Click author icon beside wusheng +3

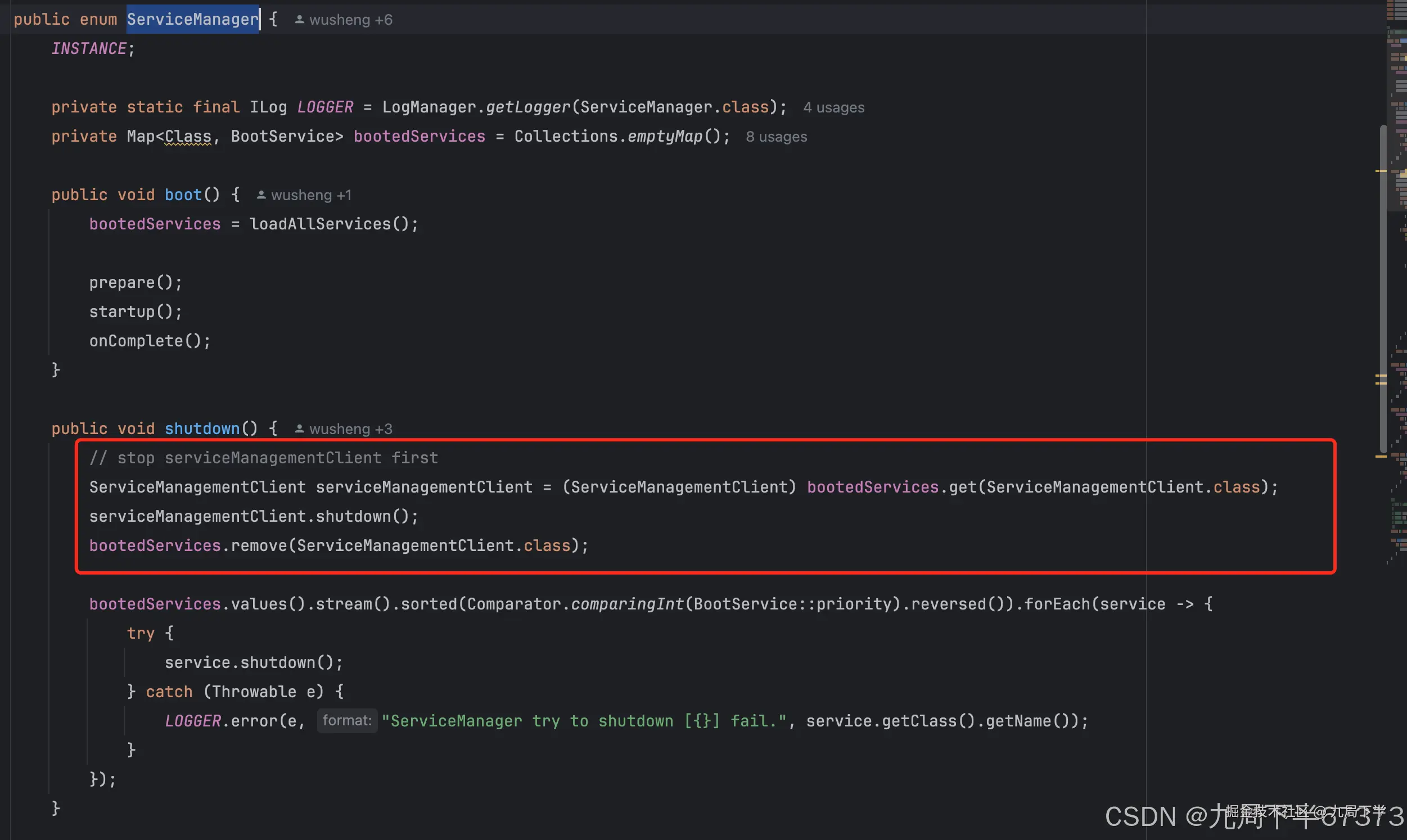tap(299, 429)
